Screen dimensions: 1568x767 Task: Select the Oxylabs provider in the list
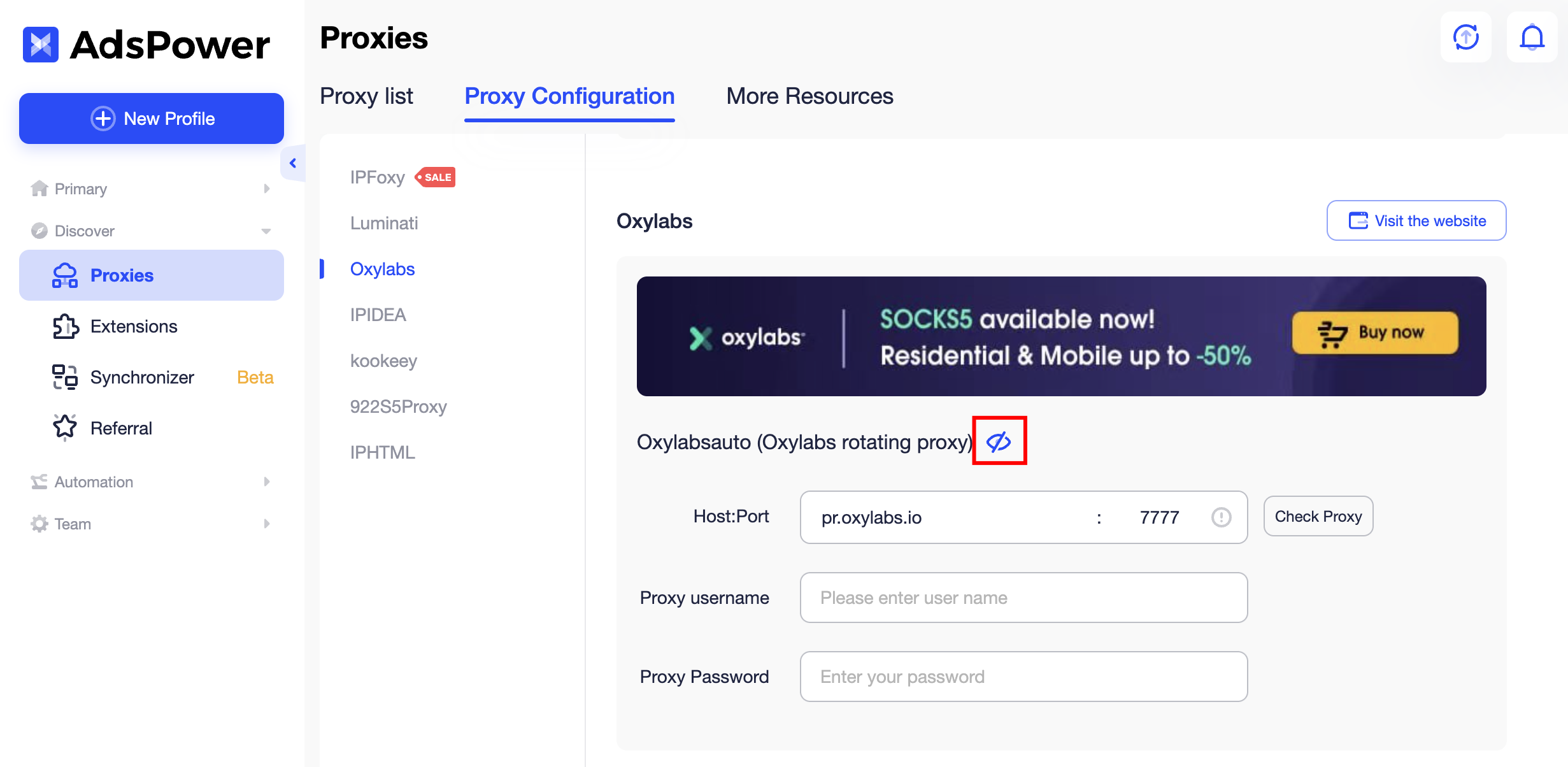tap(383, 268)
